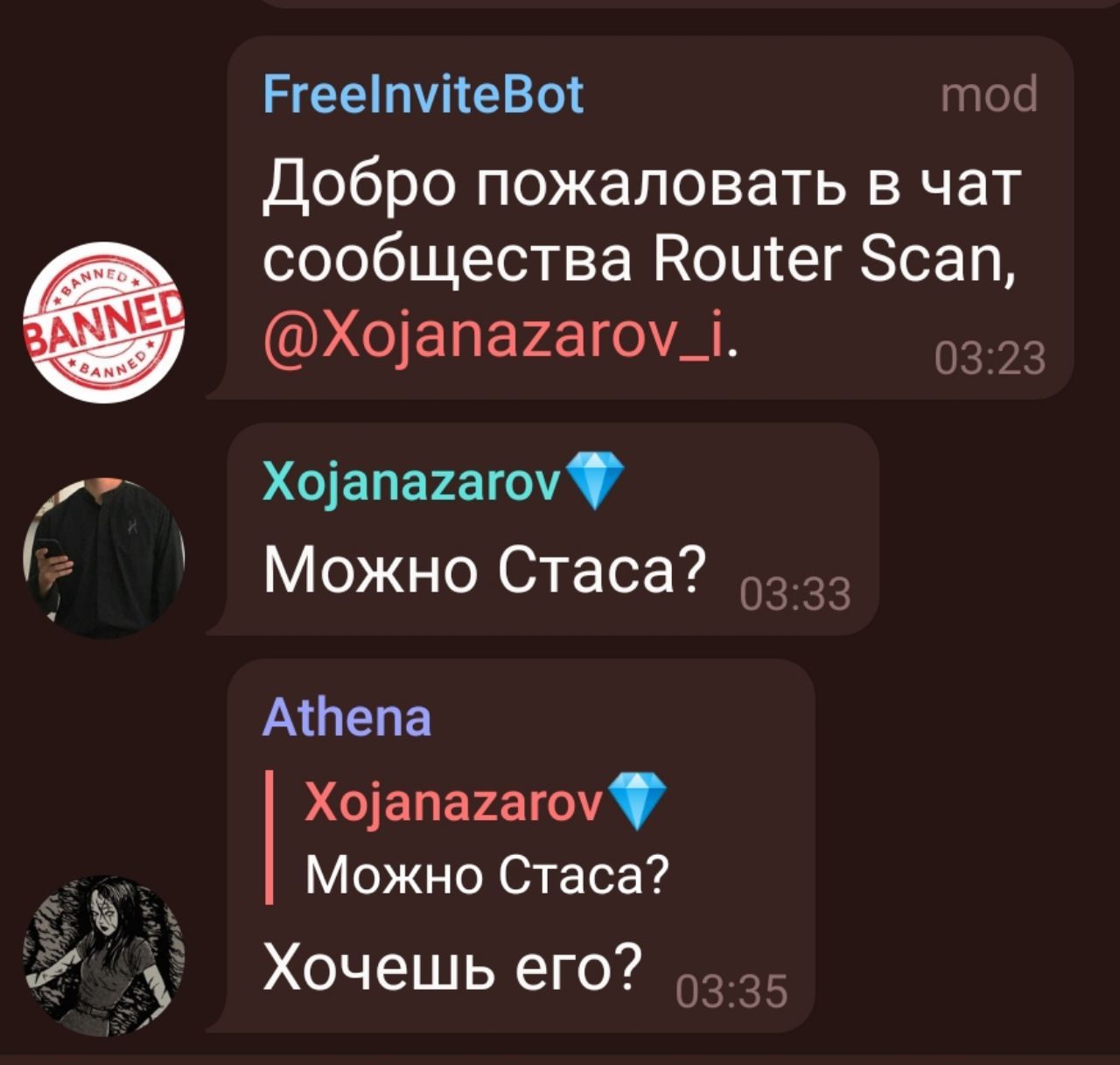1120x1065 pixels.
Task: Click the message 'Хочешь его?'
Action: 453,965
